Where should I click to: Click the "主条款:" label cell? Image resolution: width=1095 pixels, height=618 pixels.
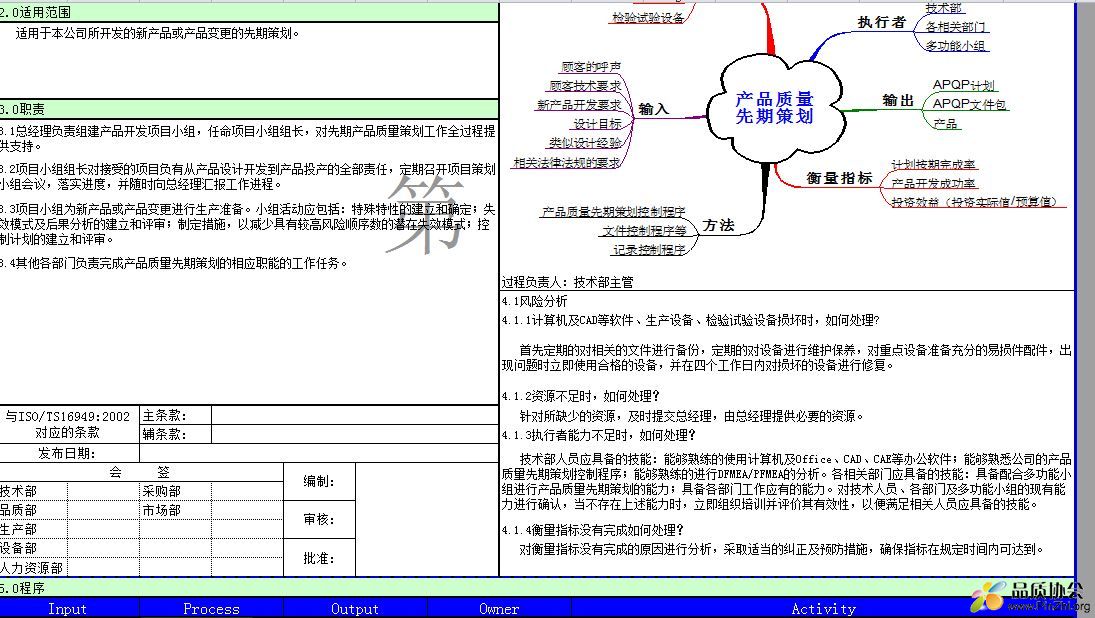(175, 415)
